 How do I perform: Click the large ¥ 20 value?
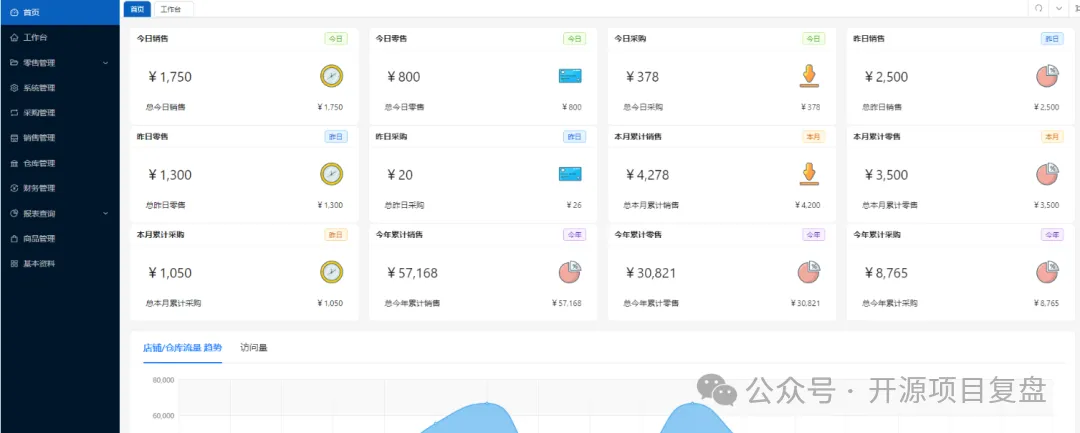click(x=399, y=175)
